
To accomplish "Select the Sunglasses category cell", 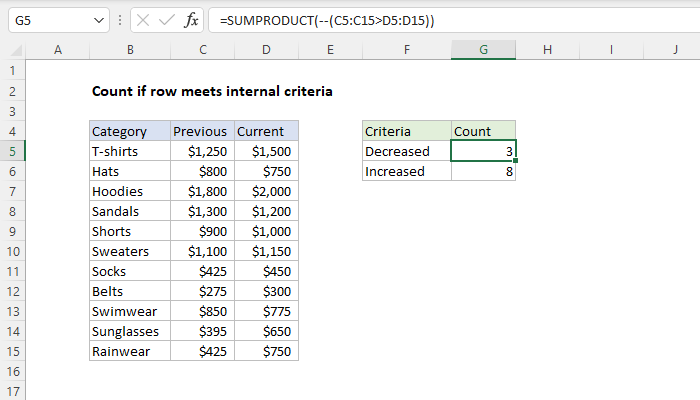I will point(128,331).
